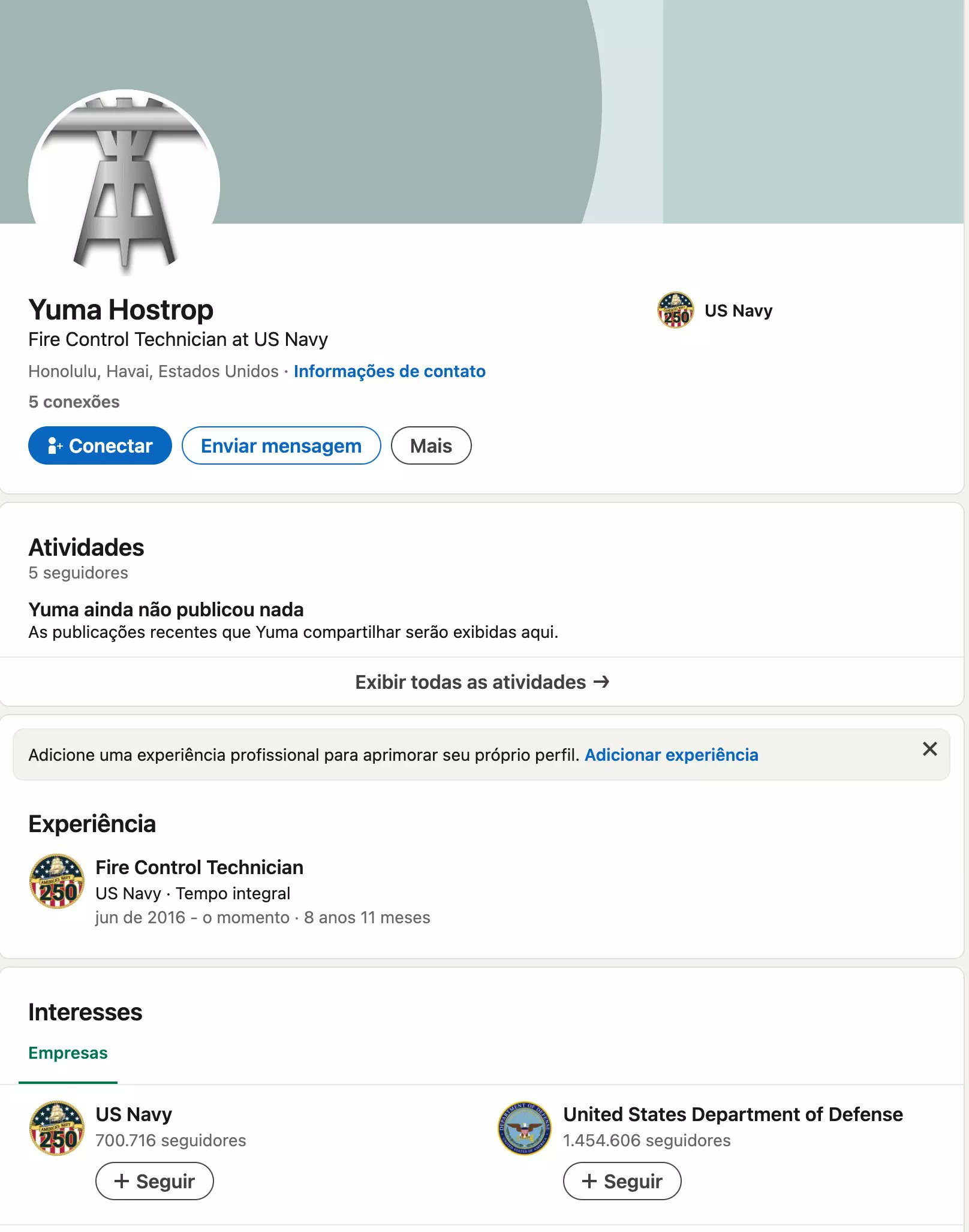This screenshot has height=1232, width=969.
Task: Select the Empresas tab
Action: tap(68, 1053)
